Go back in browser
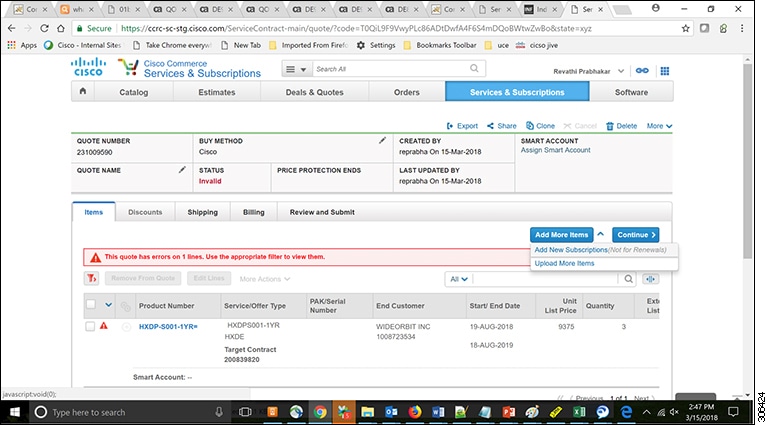The height and width of the screenshot is (425, 768). tap(12, 28)
